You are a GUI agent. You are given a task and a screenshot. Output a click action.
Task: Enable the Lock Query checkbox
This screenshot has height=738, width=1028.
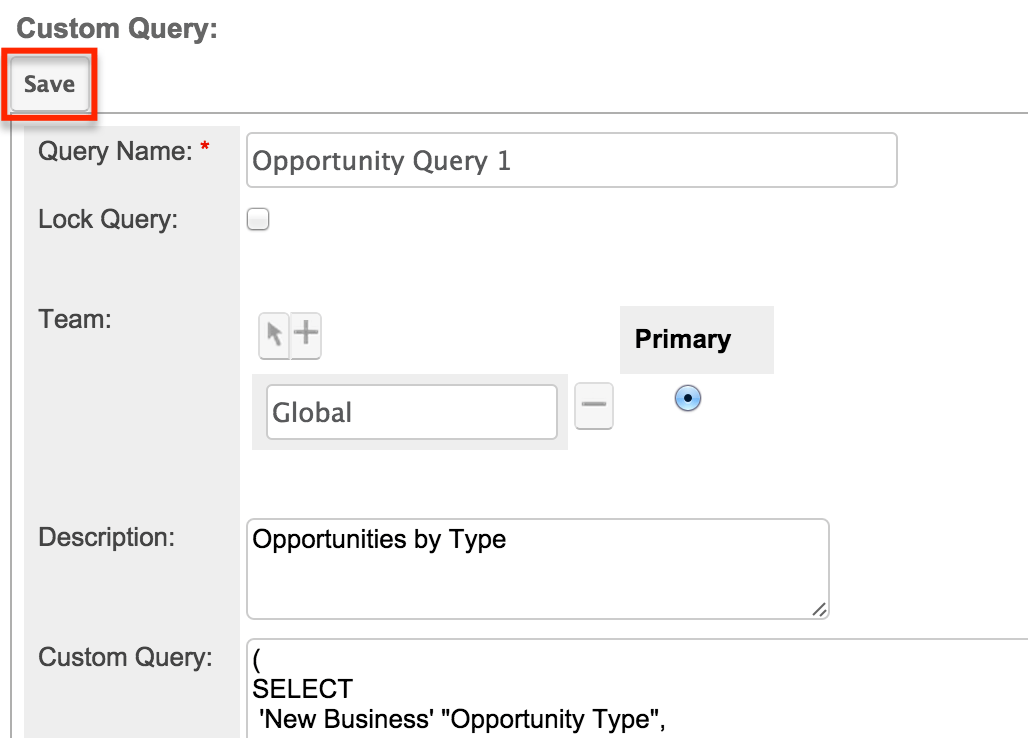[x=257, y=219]
